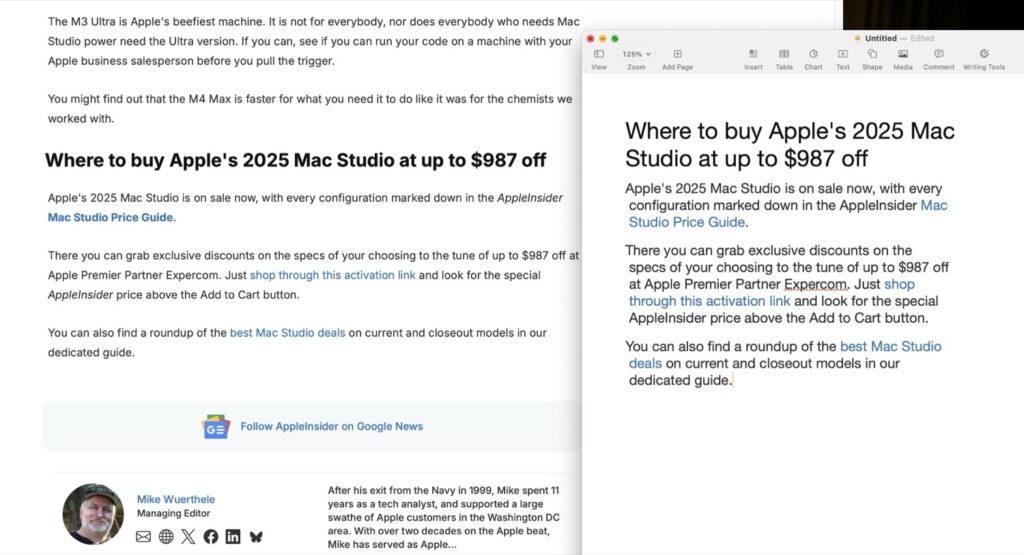Open the View sidebar options in Pages
This screenshot has height=555, width=1024.
(x=598, y=54)
